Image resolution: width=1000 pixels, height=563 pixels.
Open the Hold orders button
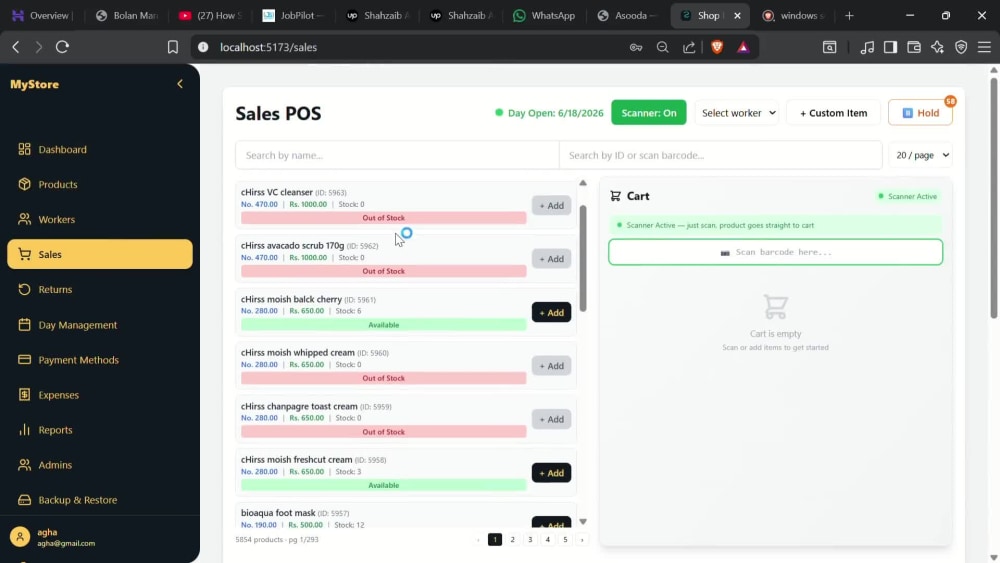tap(920, 113)
